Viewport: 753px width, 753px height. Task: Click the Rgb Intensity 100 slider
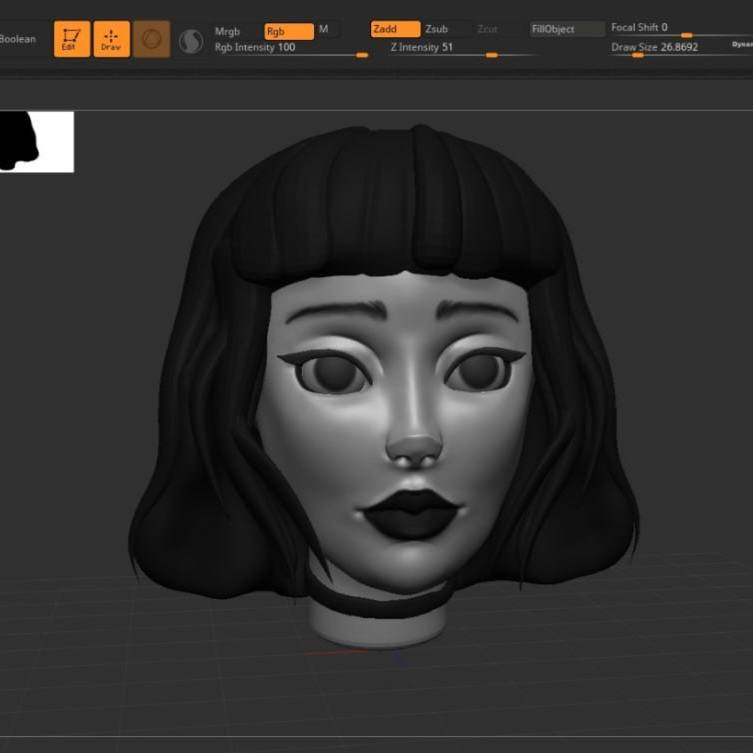[x=291, y=49]
